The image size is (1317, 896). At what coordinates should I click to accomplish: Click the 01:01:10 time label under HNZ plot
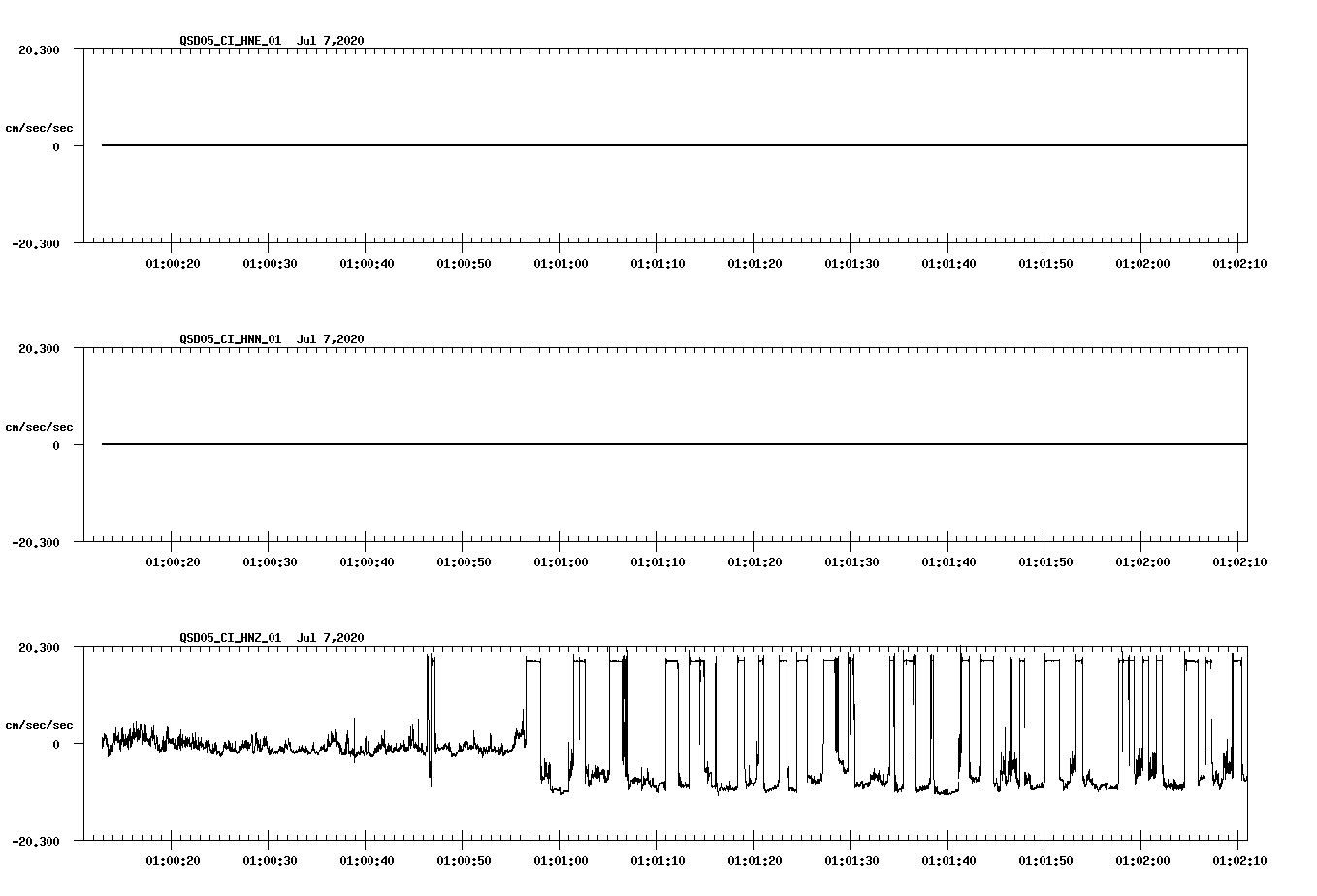click(x=658, y=860)
